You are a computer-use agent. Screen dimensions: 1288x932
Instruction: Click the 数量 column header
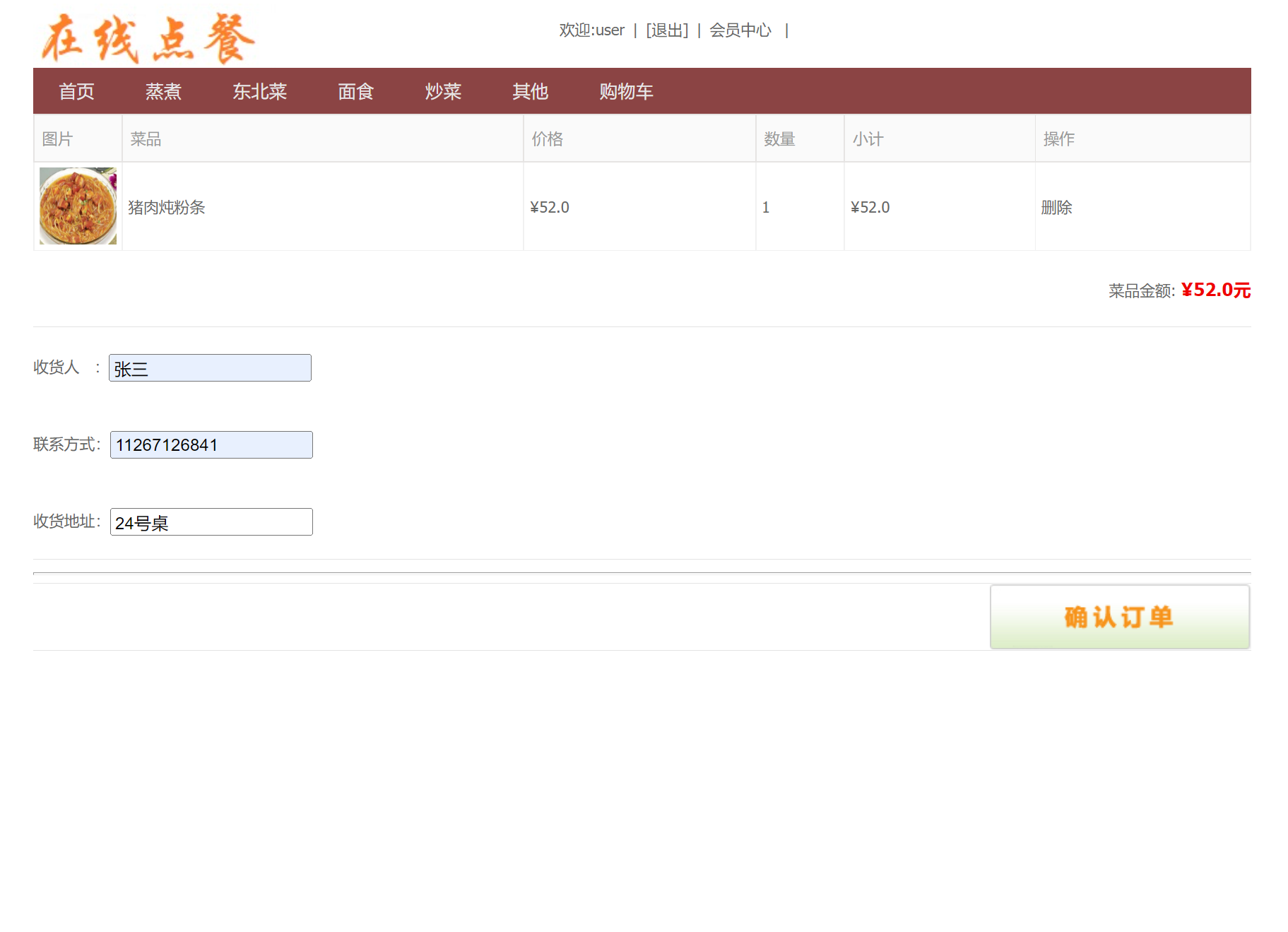[x=780, y=138]
